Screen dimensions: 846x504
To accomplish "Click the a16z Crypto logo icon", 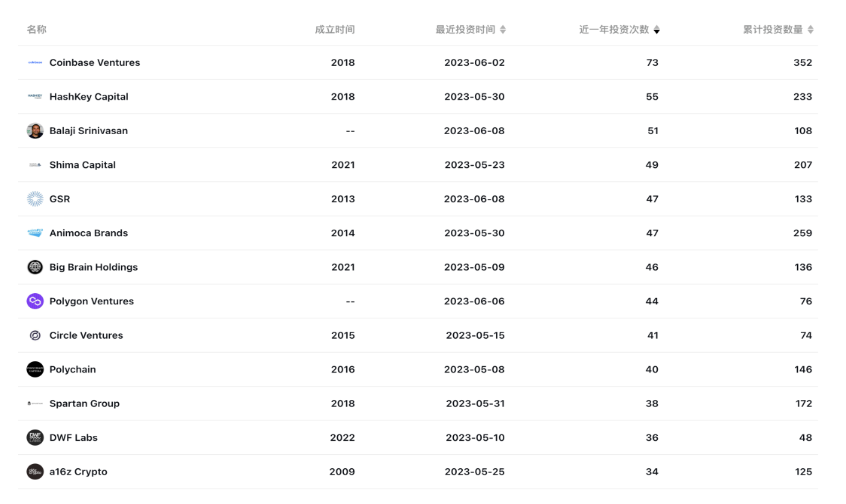I will 35,472.
